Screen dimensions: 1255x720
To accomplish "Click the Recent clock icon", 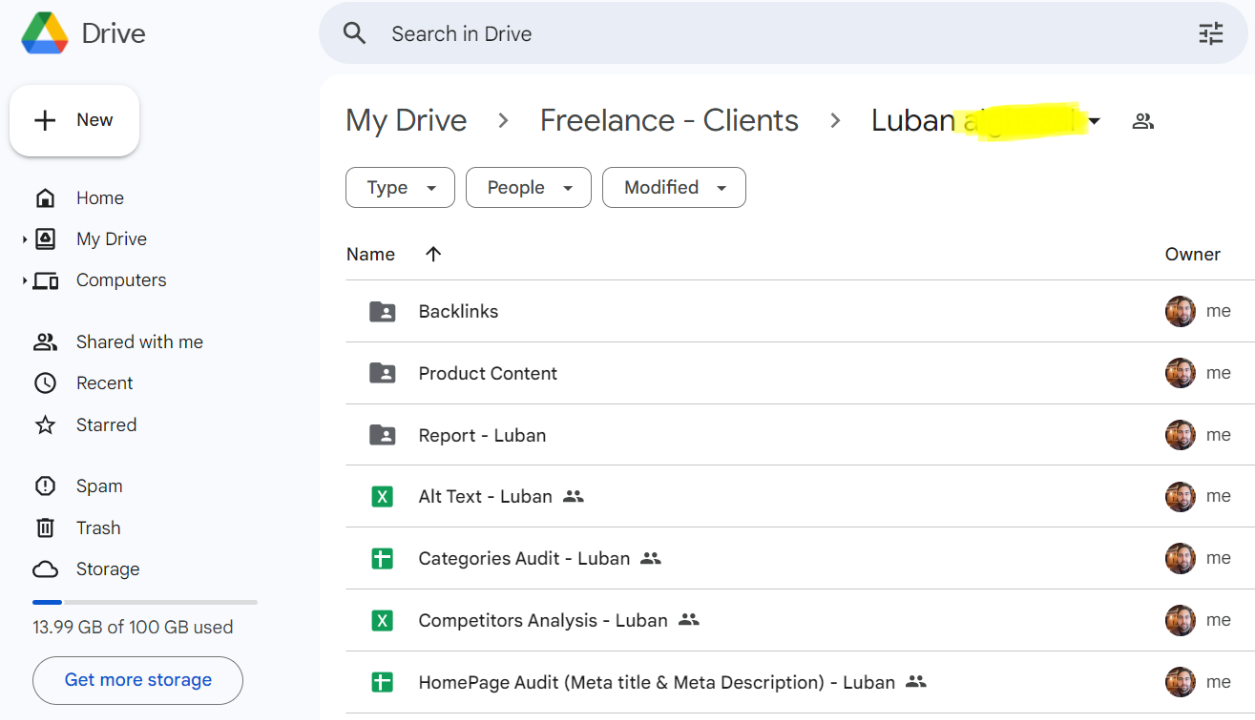I will click(45, 383).
